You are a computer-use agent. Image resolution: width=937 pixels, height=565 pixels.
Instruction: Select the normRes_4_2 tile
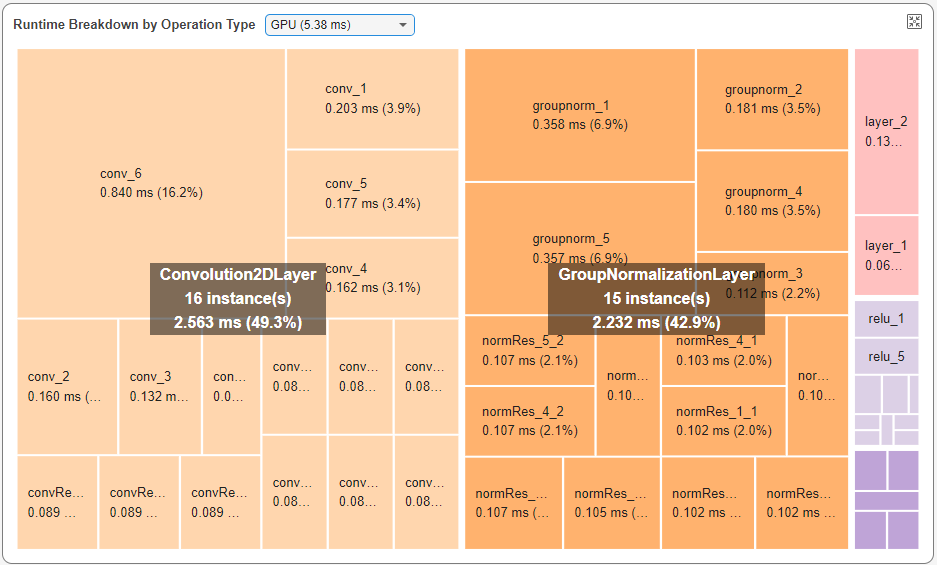tap(529, 420)
